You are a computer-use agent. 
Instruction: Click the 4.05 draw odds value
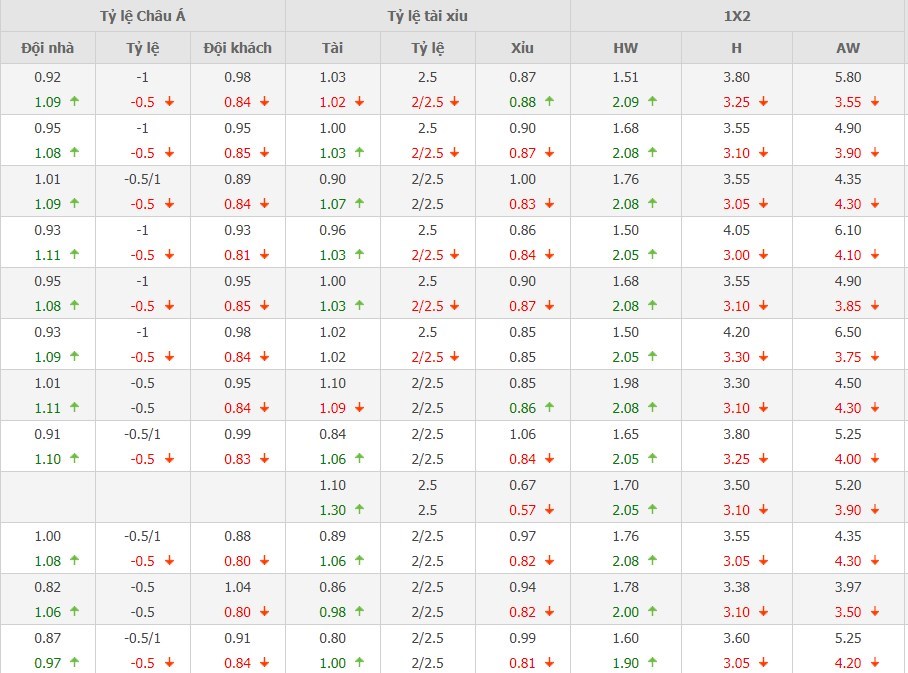coord(736,230)
